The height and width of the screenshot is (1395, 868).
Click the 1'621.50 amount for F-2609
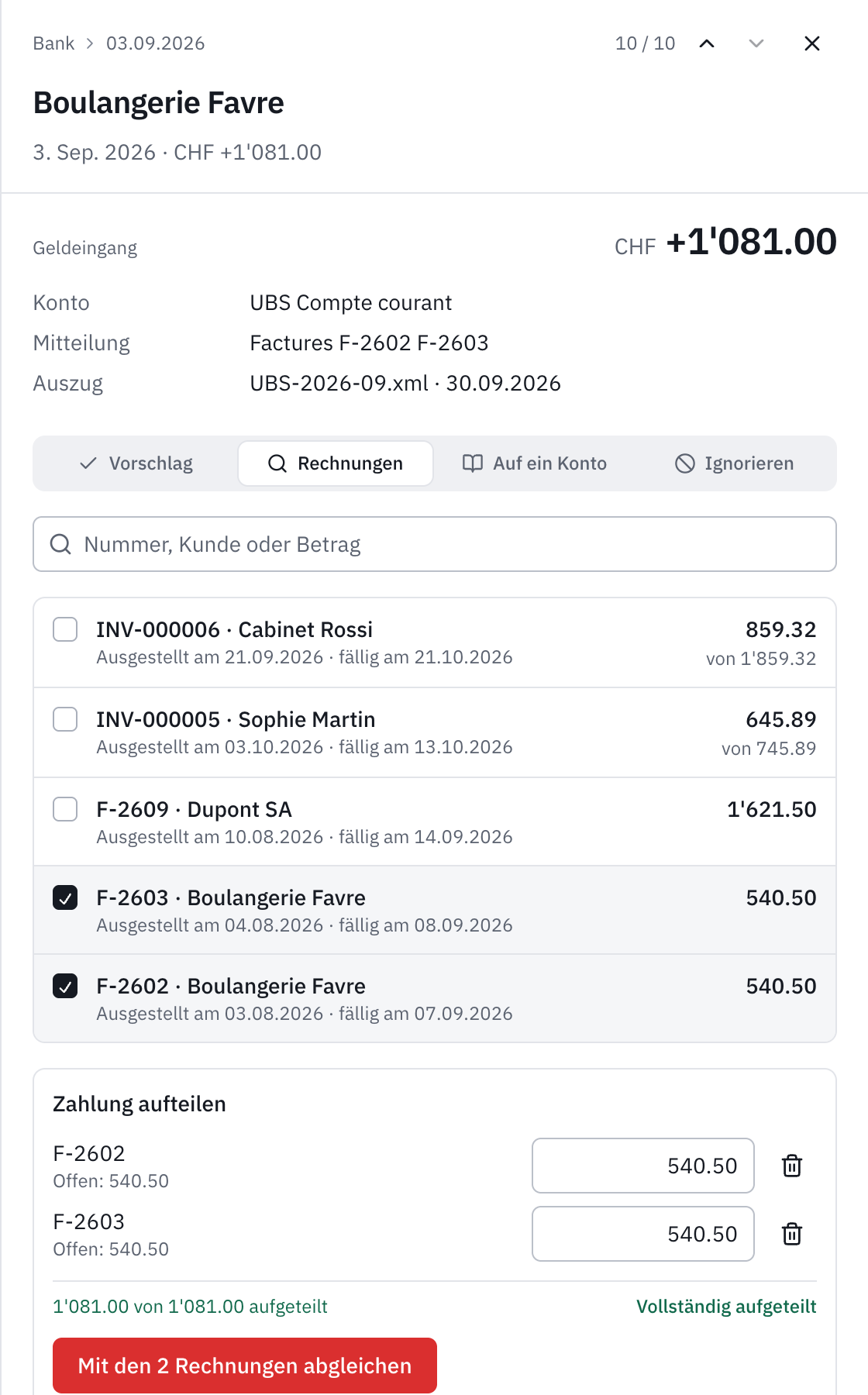pyautogui.click(x=772, y=810)
